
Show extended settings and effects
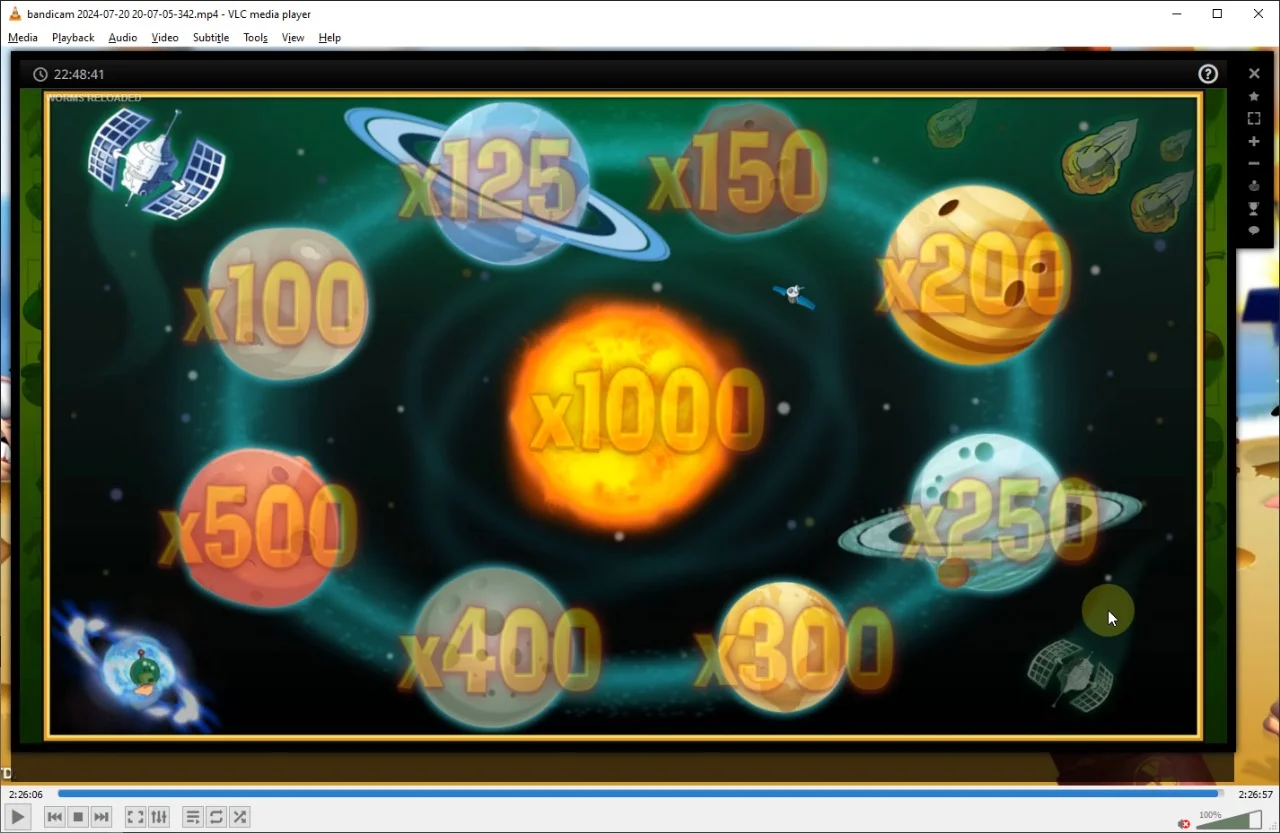pyautogui.click(x=159, y=817)
